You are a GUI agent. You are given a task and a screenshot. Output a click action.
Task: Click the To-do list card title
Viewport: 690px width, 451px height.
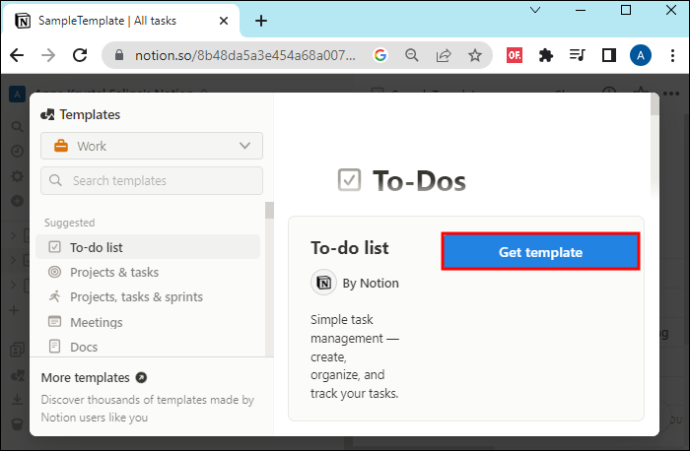click(x=350, y=248)
